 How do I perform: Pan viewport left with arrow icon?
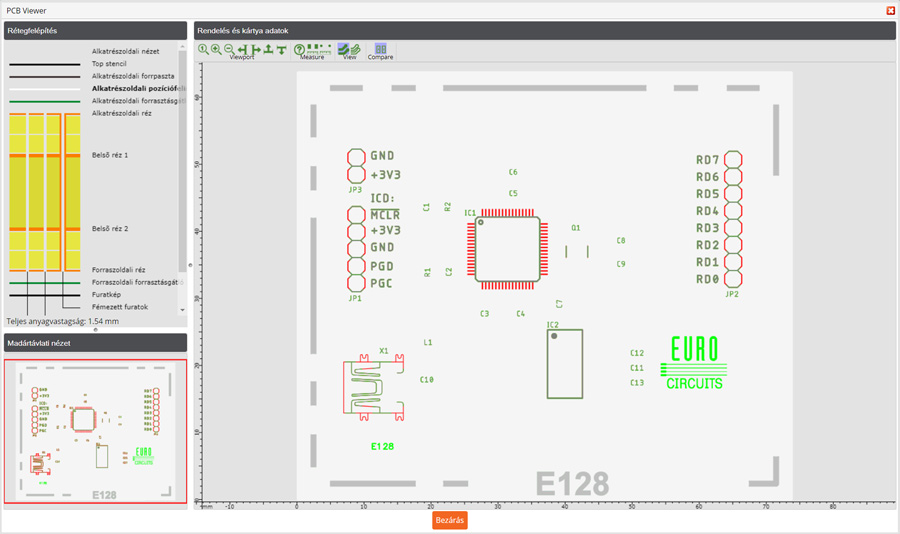click(242, 49)
